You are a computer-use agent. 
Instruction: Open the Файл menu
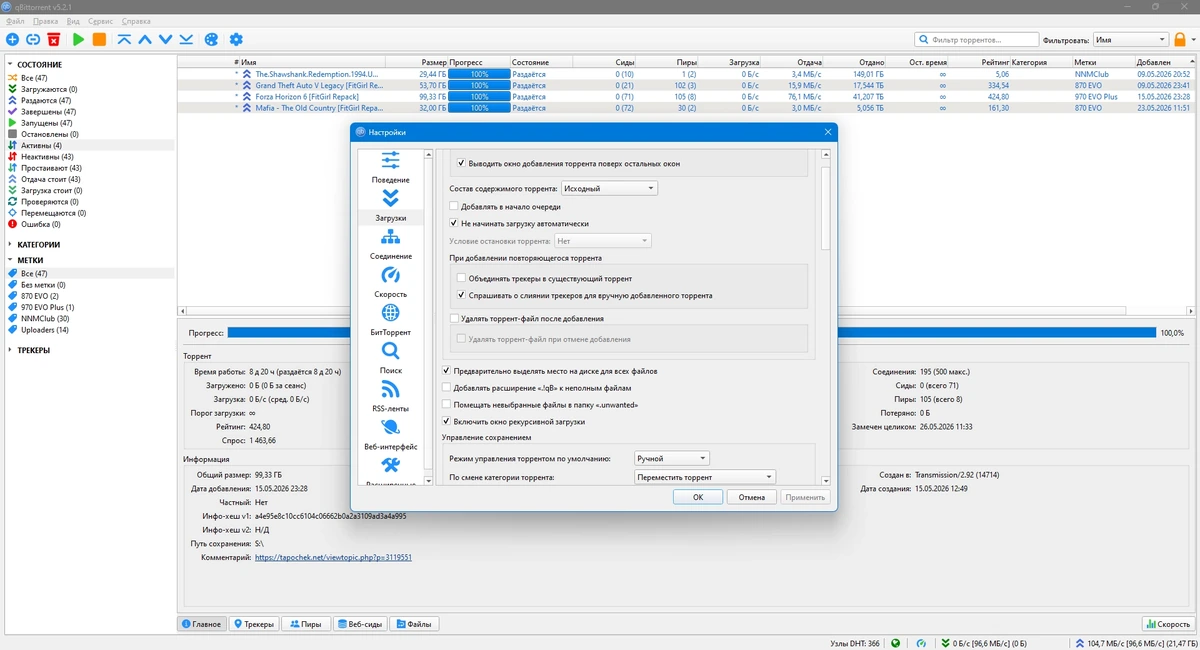[x=15, y=21]
